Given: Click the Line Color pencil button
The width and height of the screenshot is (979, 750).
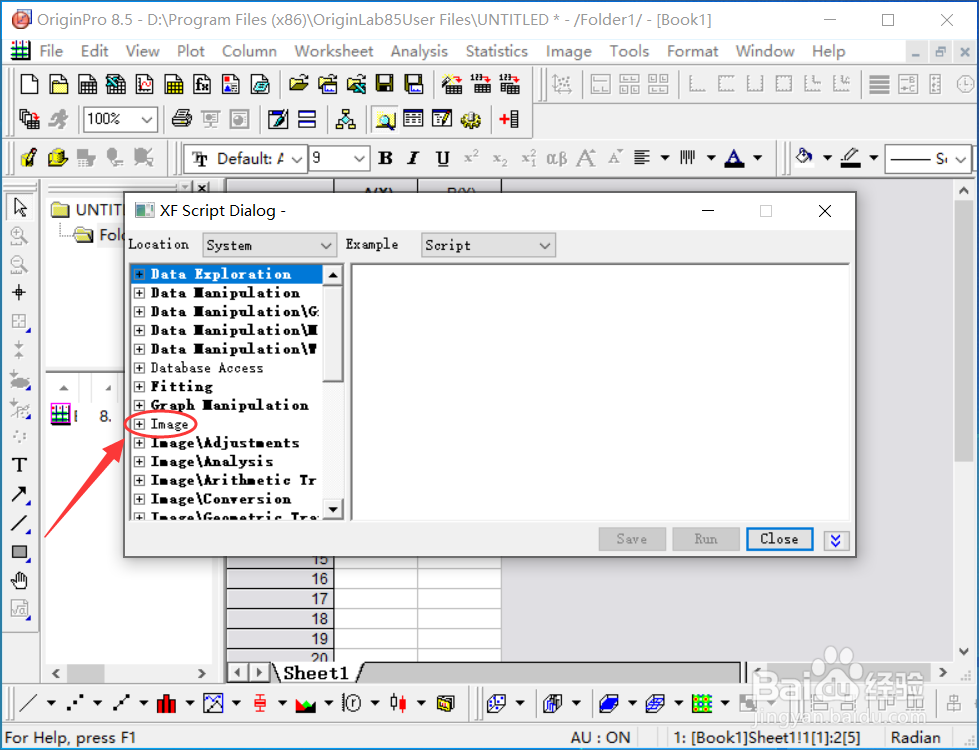Looking at the screenshot, I should (x=850, y=157).
